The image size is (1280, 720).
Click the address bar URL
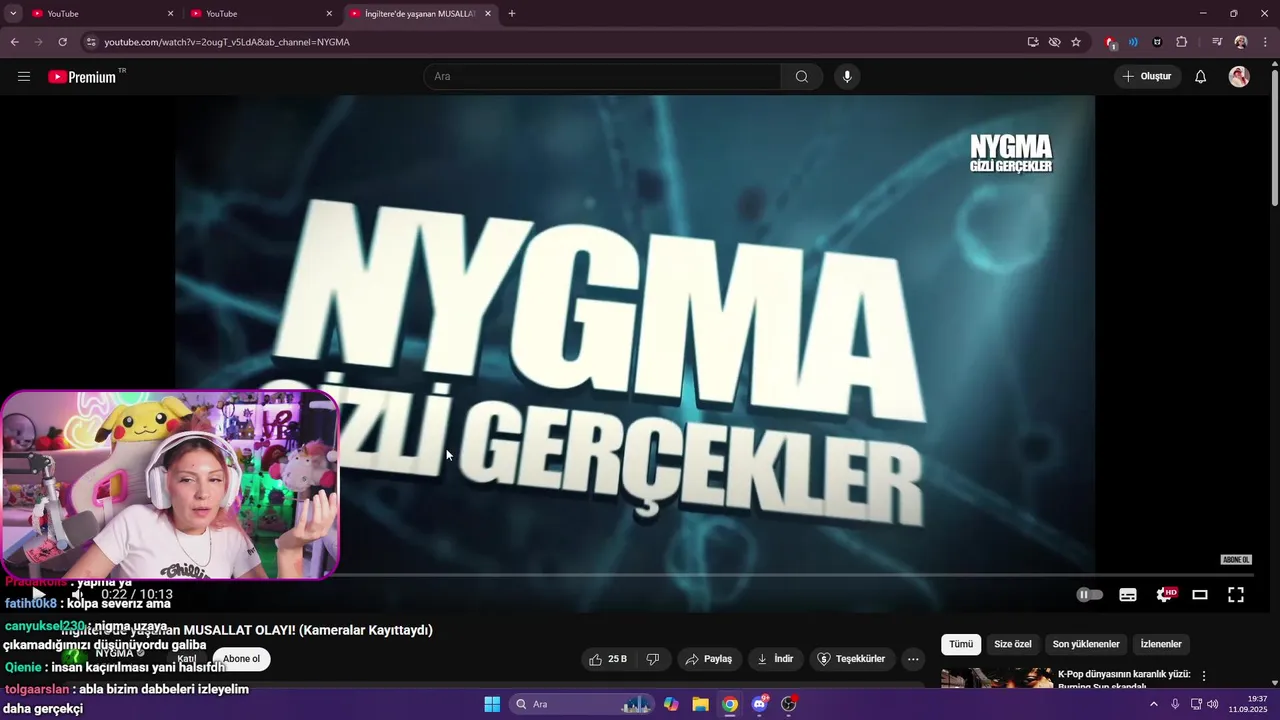[227, 42]
